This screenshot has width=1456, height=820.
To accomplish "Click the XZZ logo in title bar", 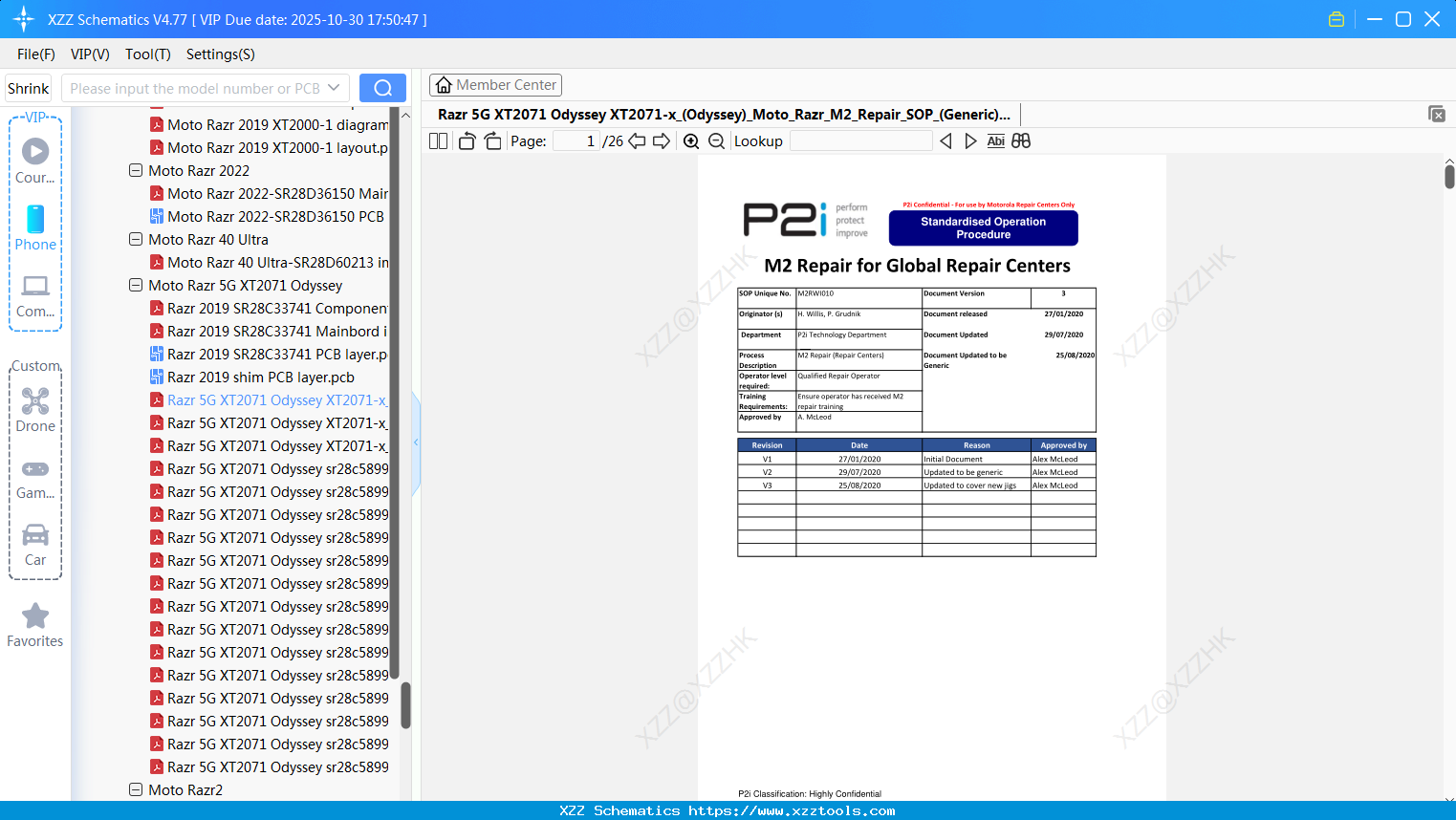I will 24,19.
